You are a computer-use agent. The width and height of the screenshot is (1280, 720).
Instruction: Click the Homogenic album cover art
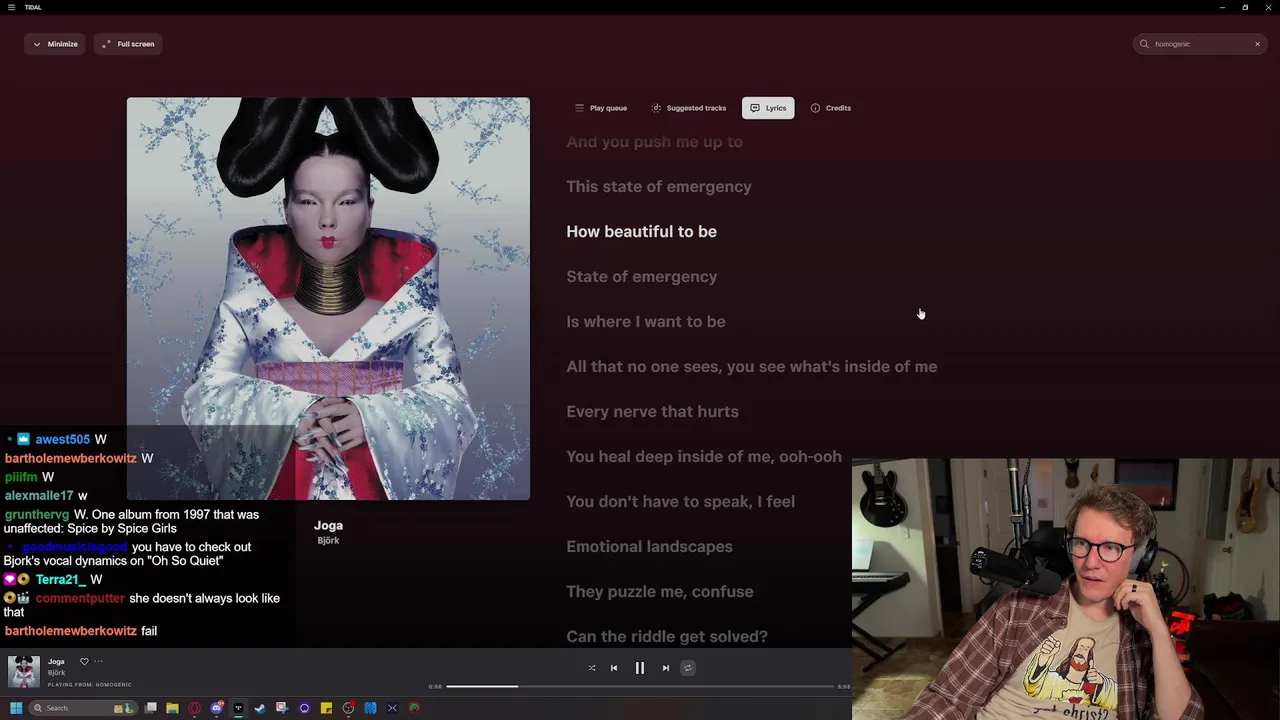(328, 298)
